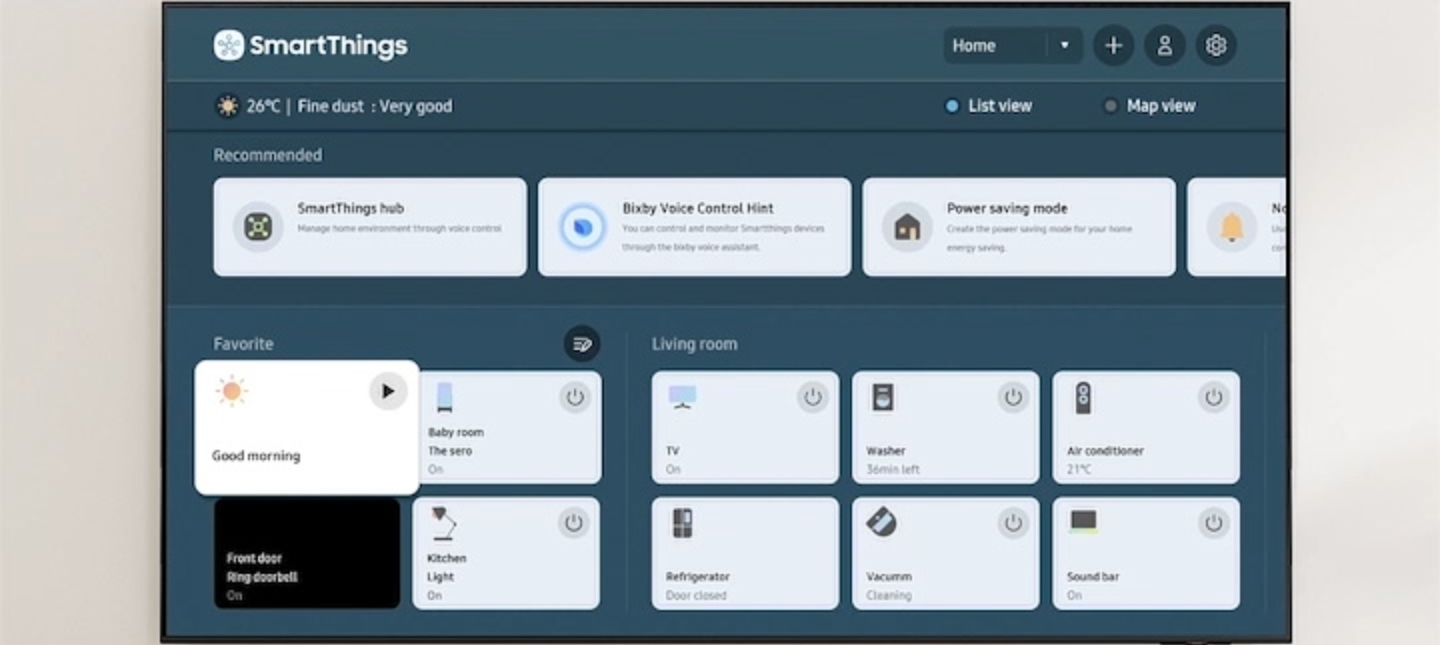Click the Washer 36min left status
The width and height of the screenshot is (1440, 645).
click(893, 469)
